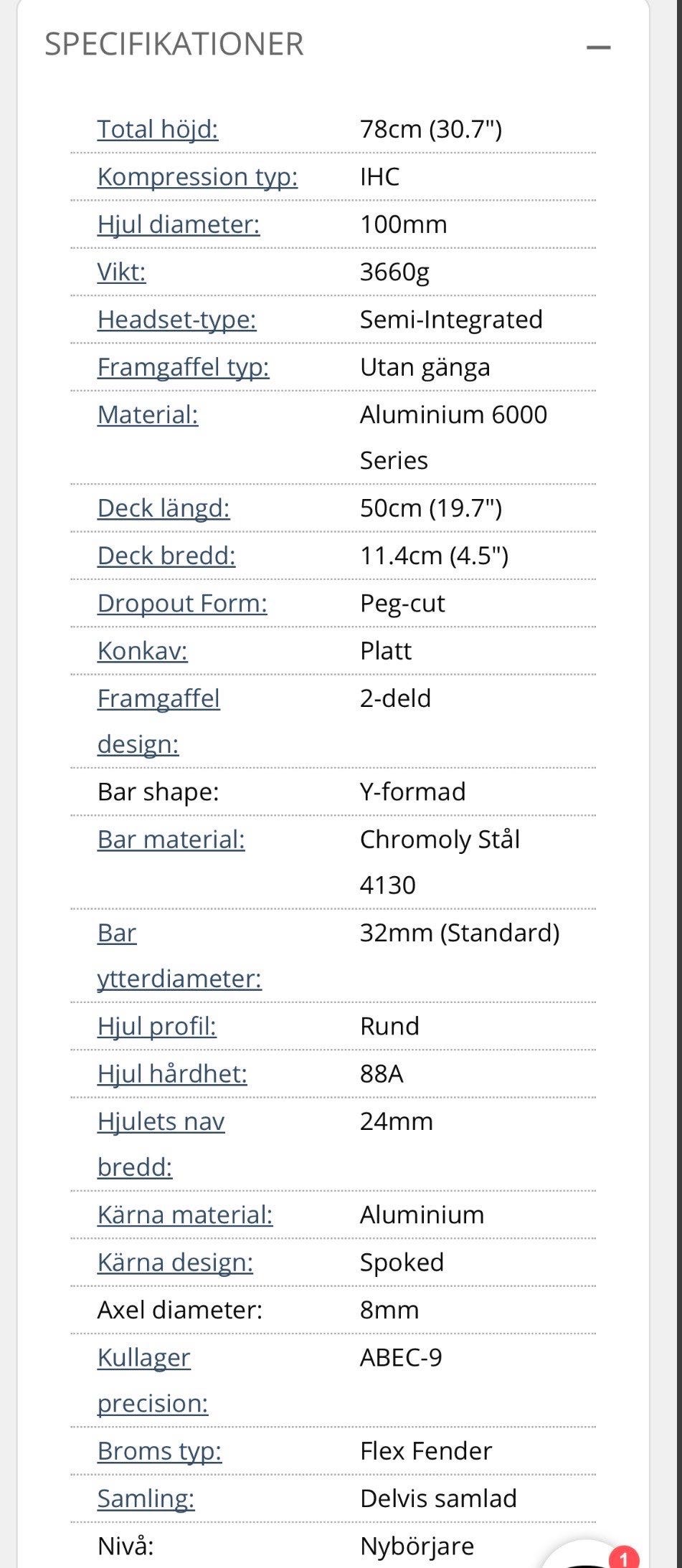Viewport: 682px width, 1568px height.
Task: Follow the 'Kärna material:' link
Action: coord(185,1215)
